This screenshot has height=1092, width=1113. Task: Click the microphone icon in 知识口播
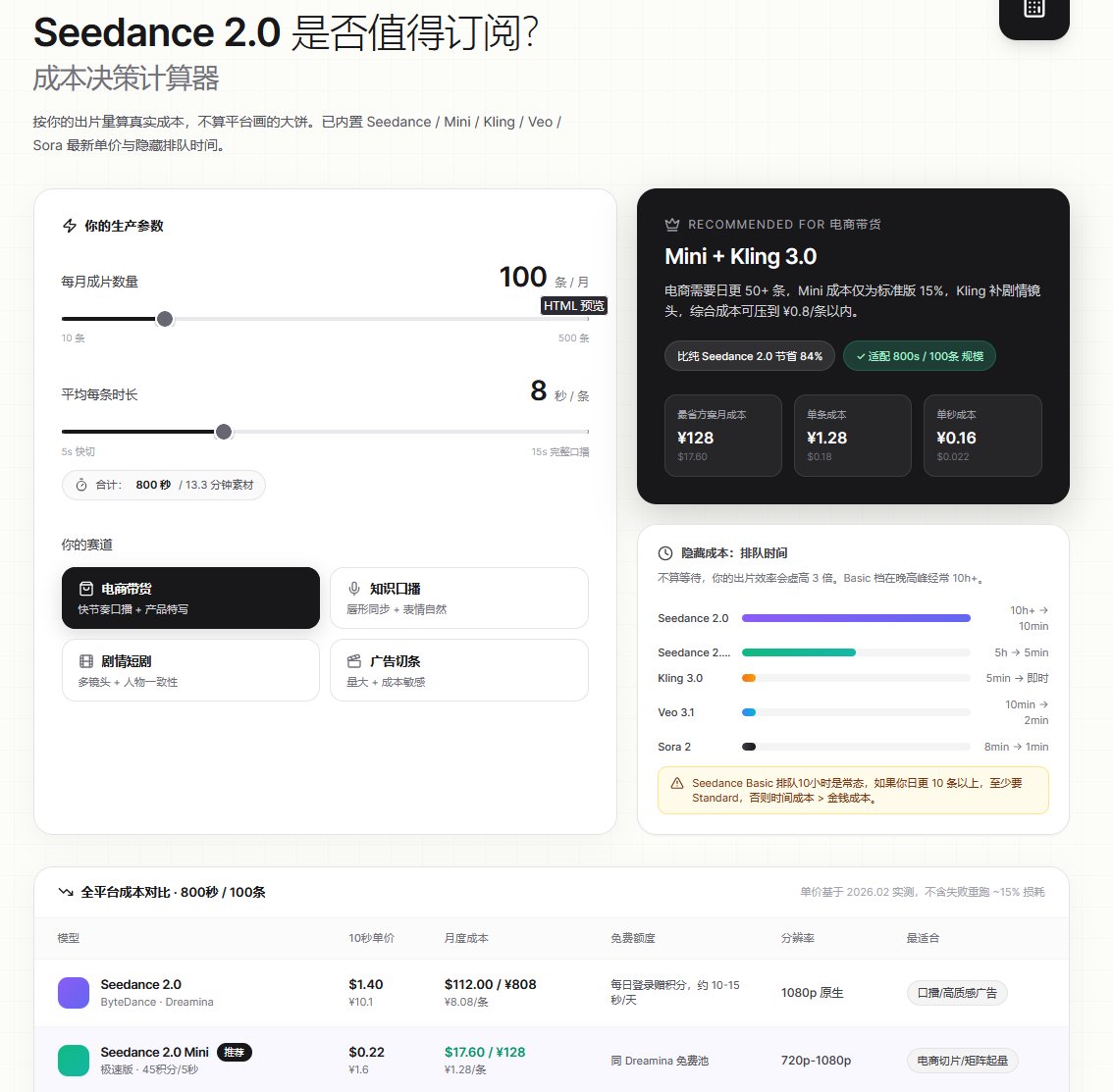[354, 589]
